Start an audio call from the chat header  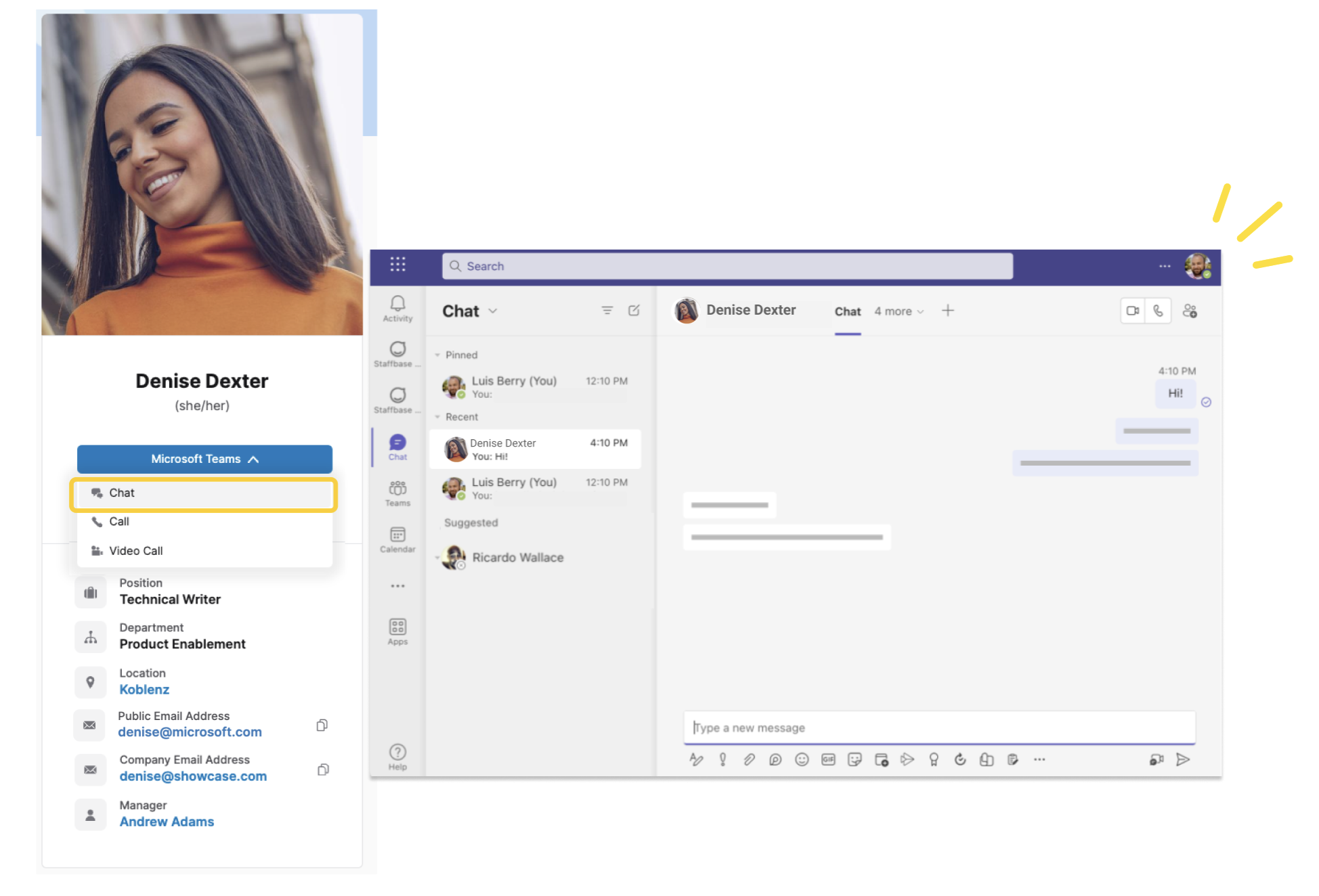click(1159, 311)
